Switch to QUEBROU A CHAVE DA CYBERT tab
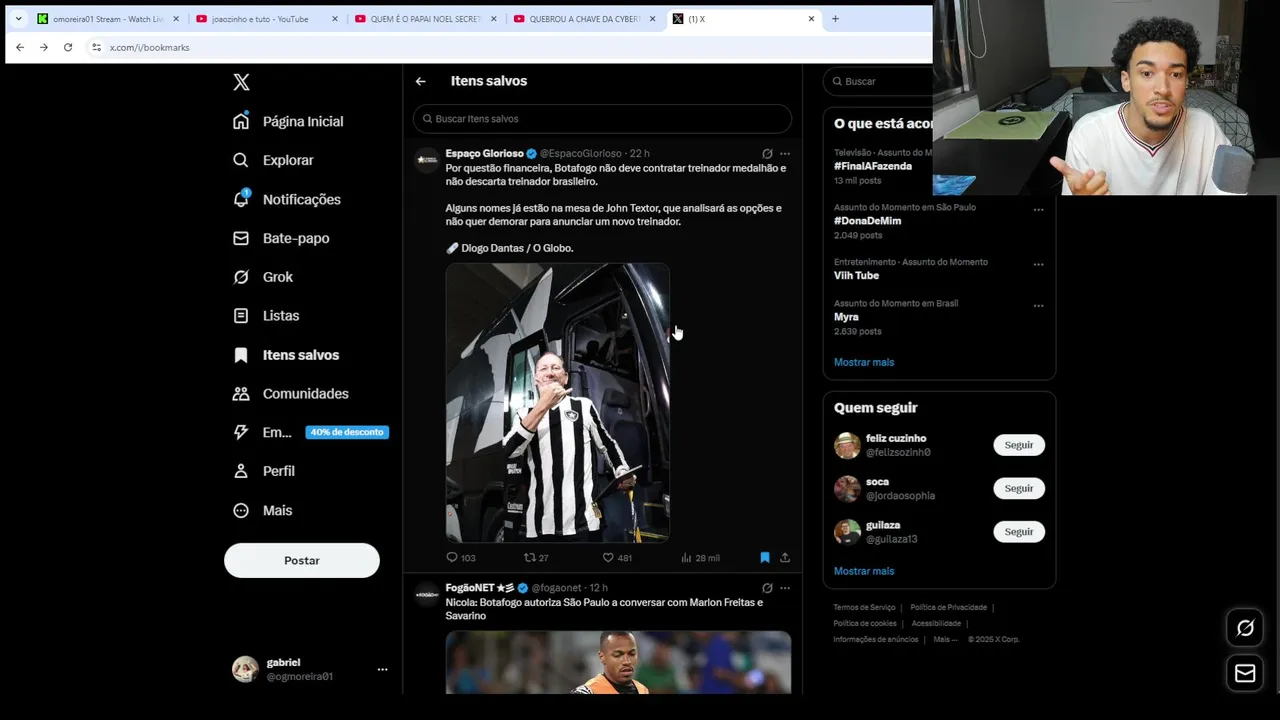The width and height of the screenshot is (1280, 720). tap(585, 19)
